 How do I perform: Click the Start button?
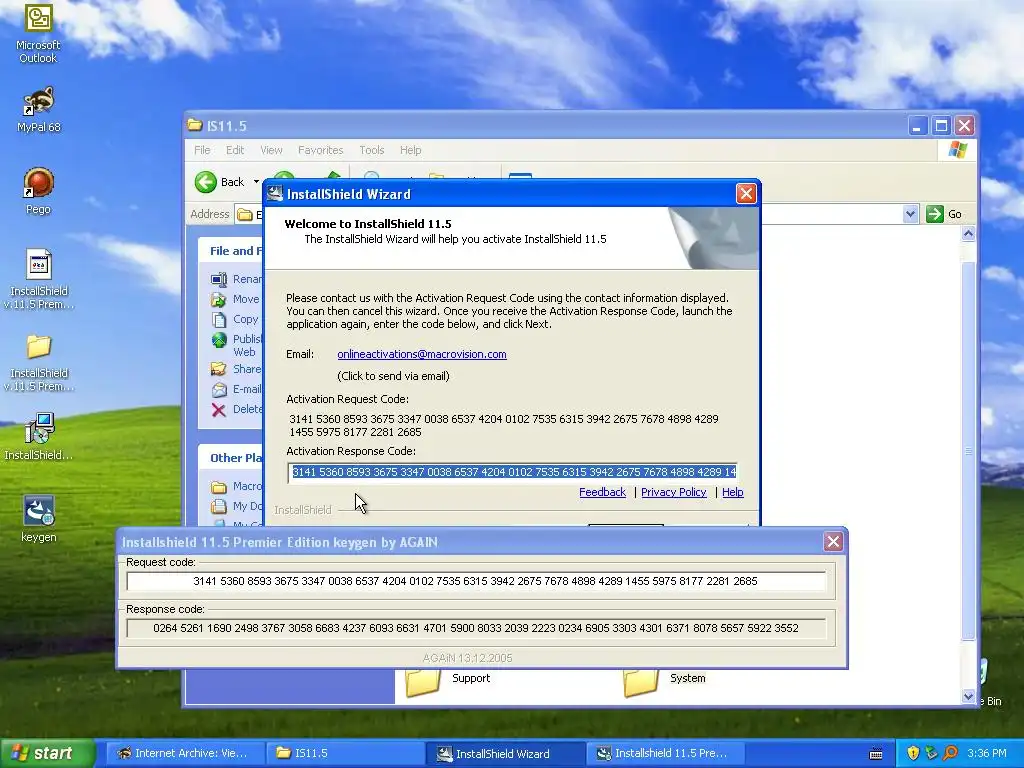tap(46, 753)
